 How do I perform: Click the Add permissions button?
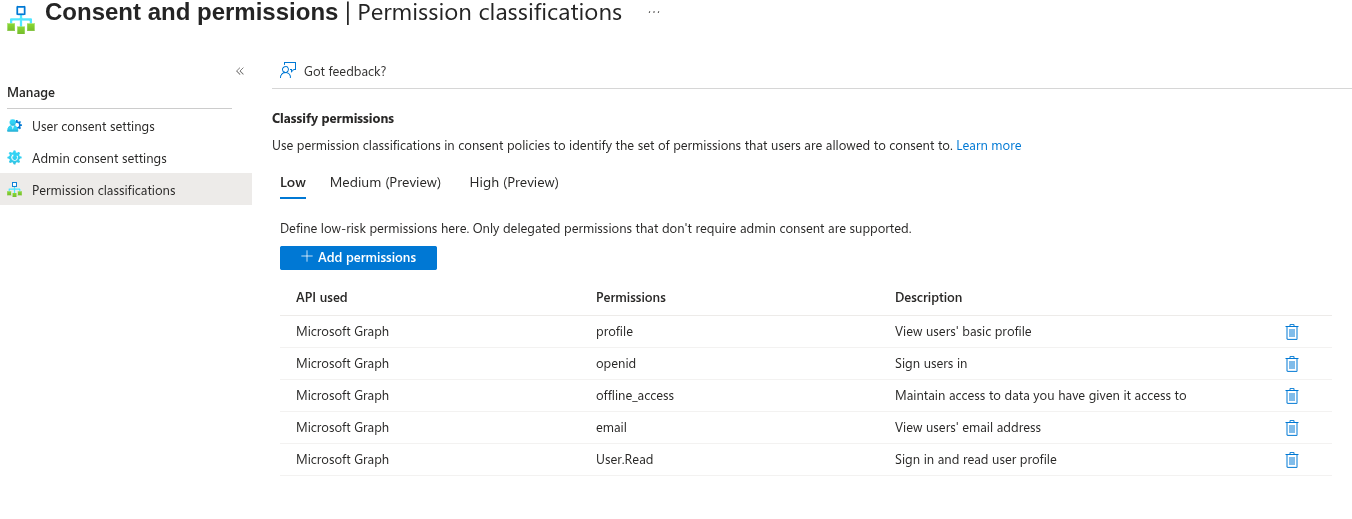tap(358, 258)
